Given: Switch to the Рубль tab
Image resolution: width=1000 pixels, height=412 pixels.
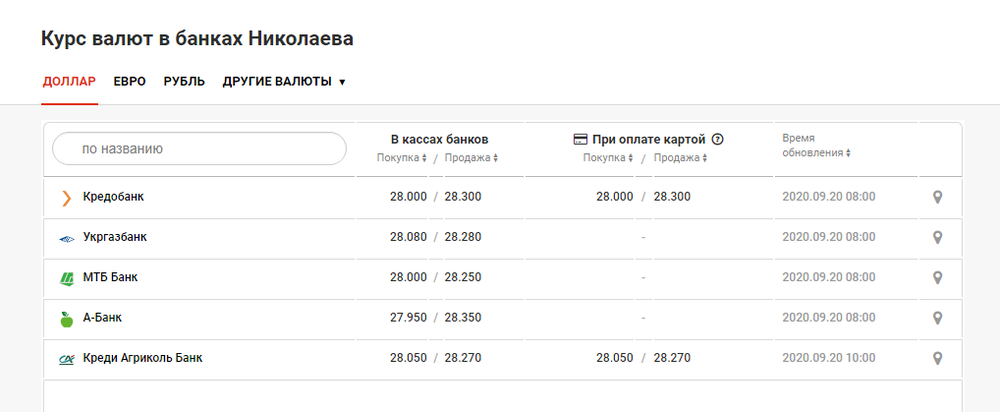Looking at the screenshot, I should 184,82.
